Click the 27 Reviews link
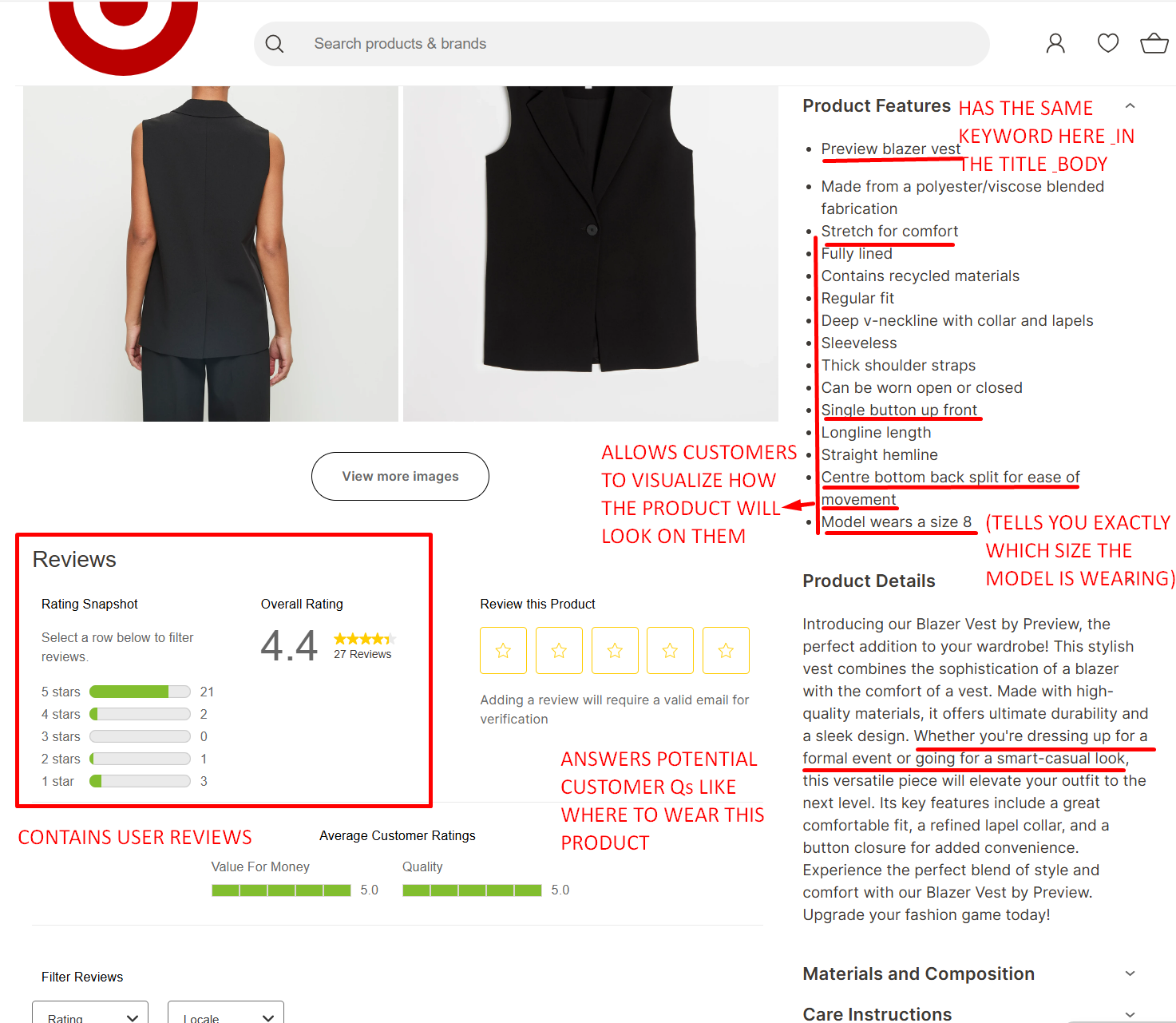The image size is (1176, 1023). coord(362,654)
